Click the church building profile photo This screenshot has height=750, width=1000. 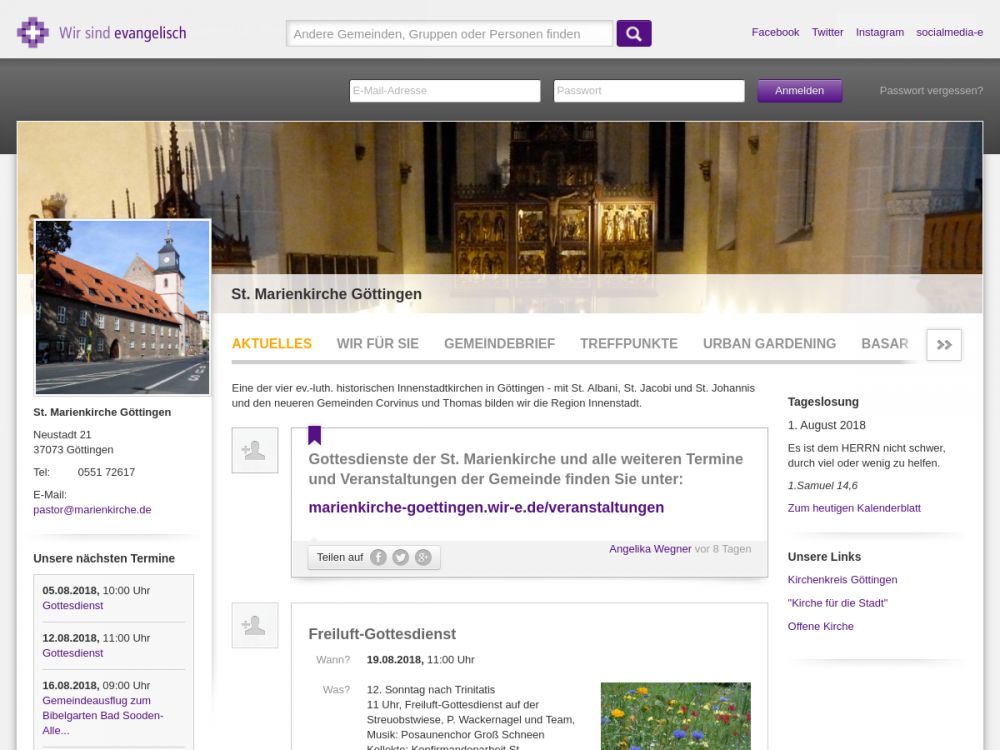pyautogui.click(x=123, y=307)
